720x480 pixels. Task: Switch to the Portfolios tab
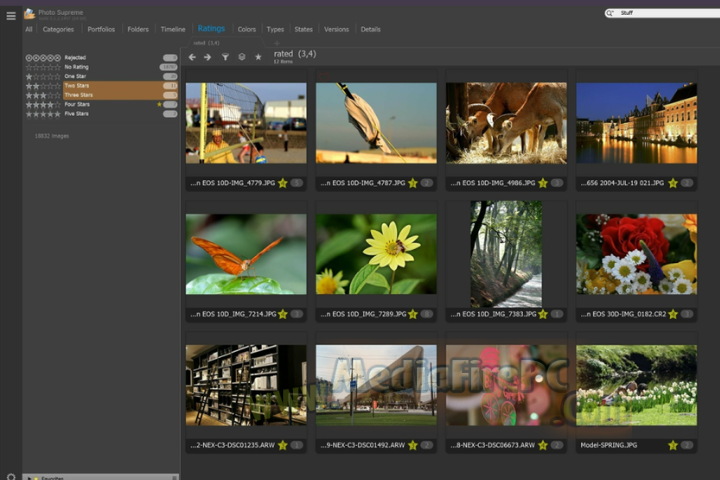(101, 29)
